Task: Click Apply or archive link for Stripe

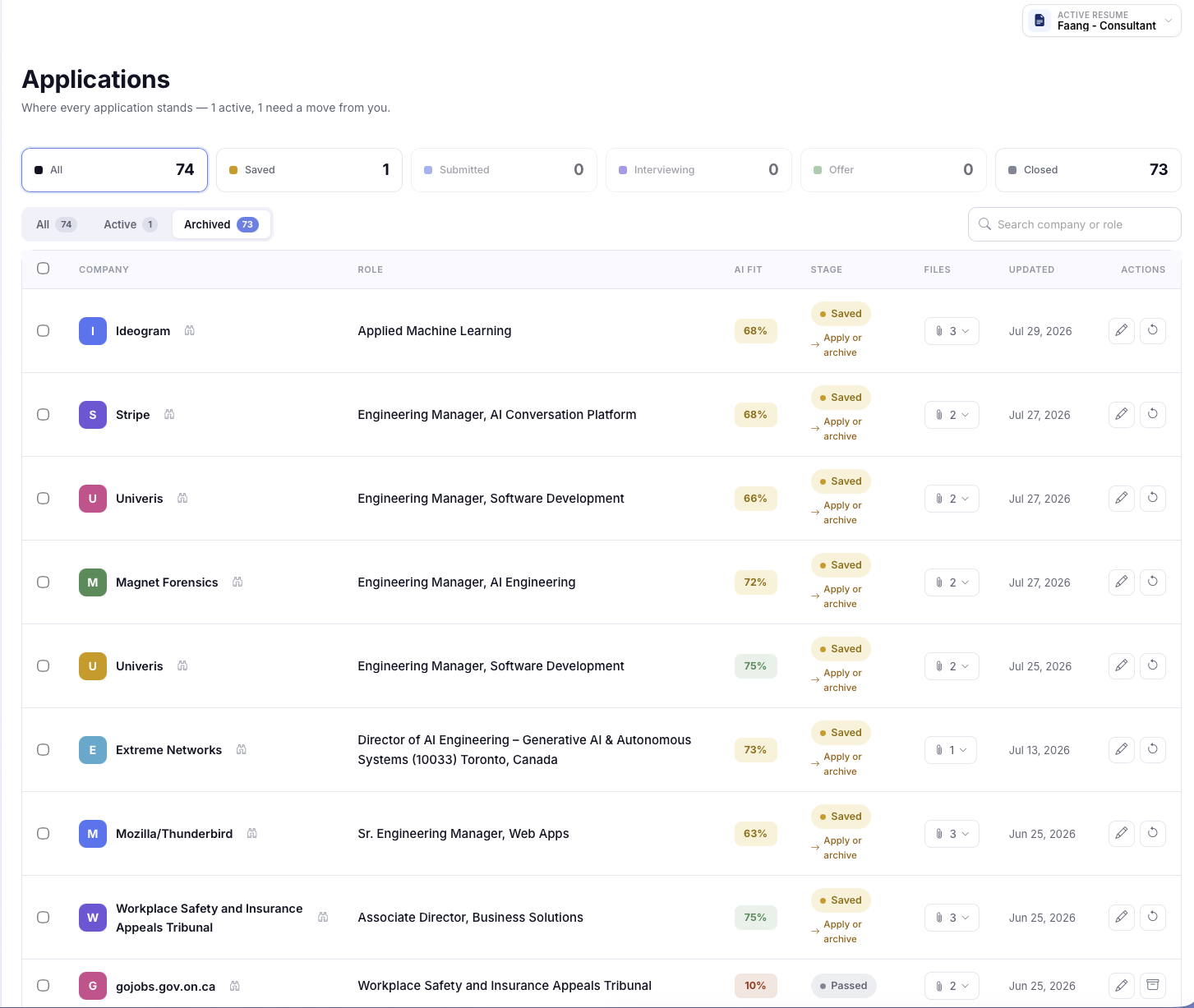Action: click(x=841, y=429)
